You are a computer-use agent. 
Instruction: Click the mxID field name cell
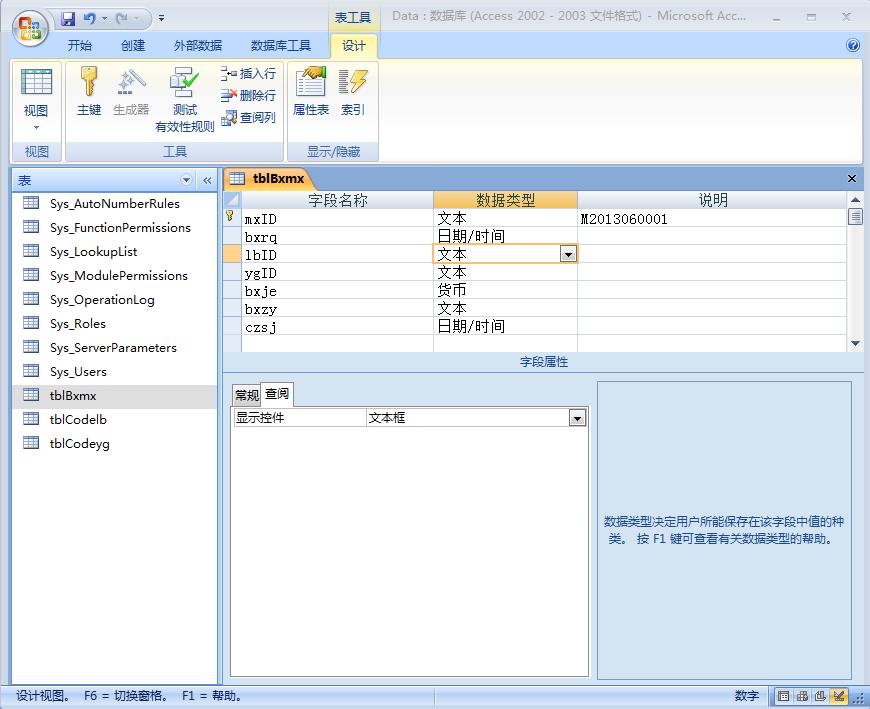(x=337, y=218)
